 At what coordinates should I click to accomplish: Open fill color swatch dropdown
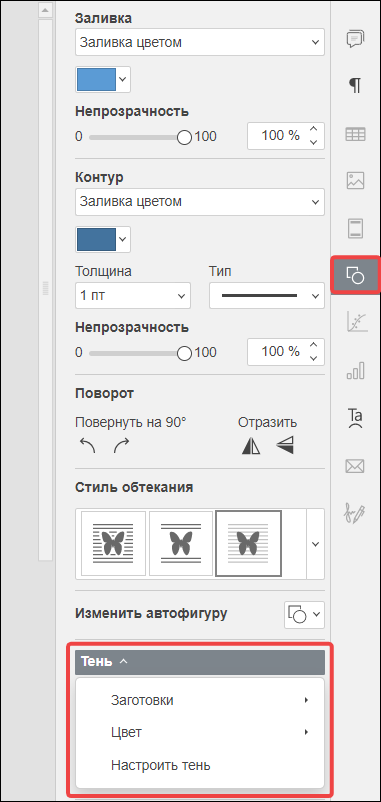pos(103,79)
